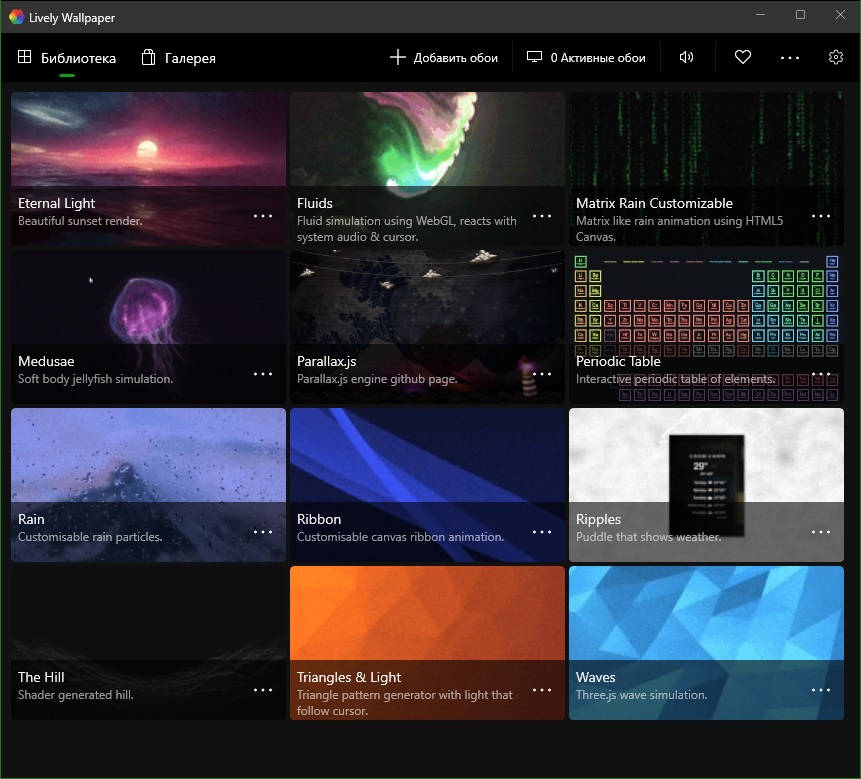The height and width of the screenshot is (779, 861).
Task: Open settings with the gear icon
Action: [835, 57]
